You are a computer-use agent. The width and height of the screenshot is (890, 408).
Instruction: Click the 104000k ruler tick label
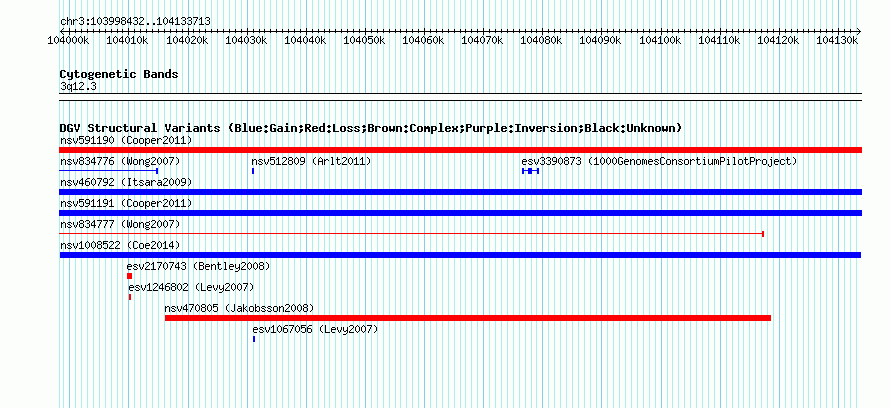(x=68, y=40)
